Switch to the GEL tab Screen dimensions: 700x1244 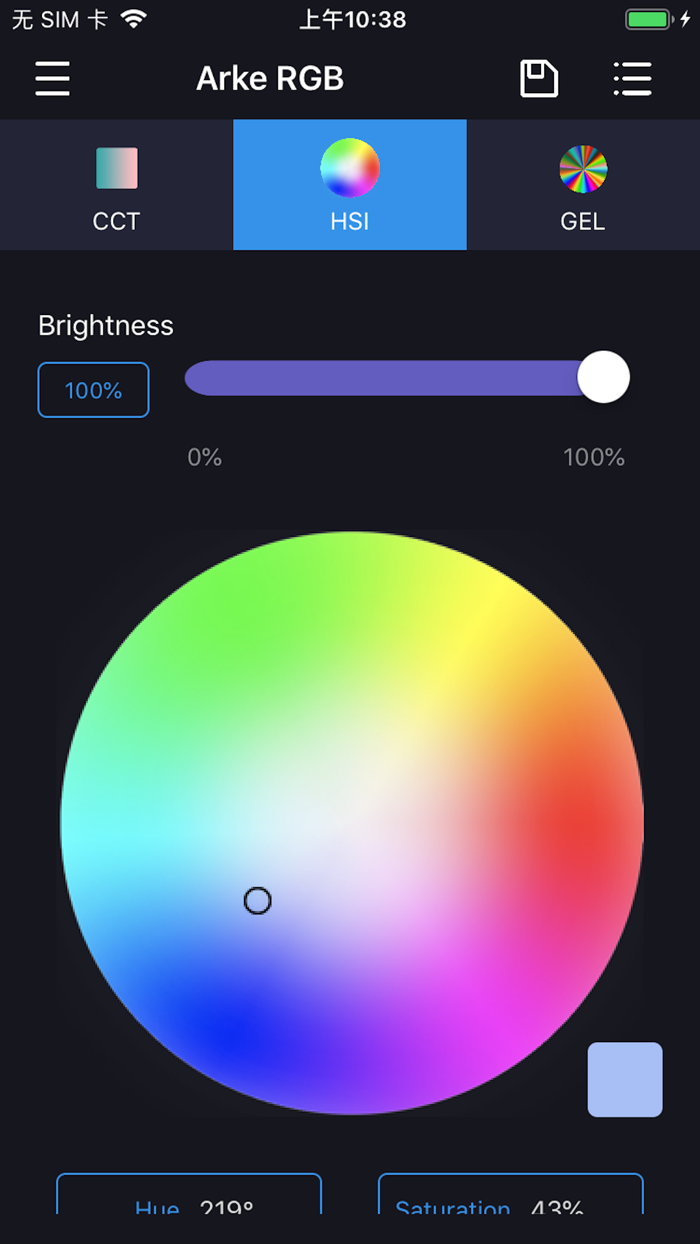click(583, 185)
